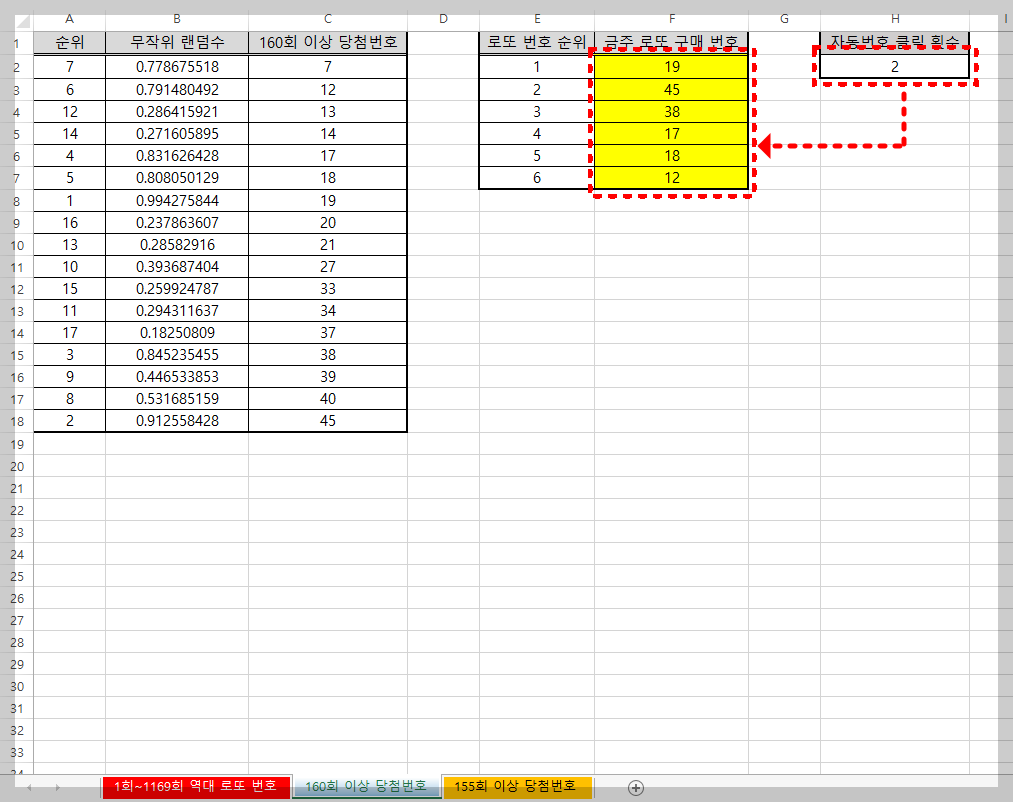Click cell with random number 0.237863607
Viewport: 1013px width, 802px height.
click(177, 222)
